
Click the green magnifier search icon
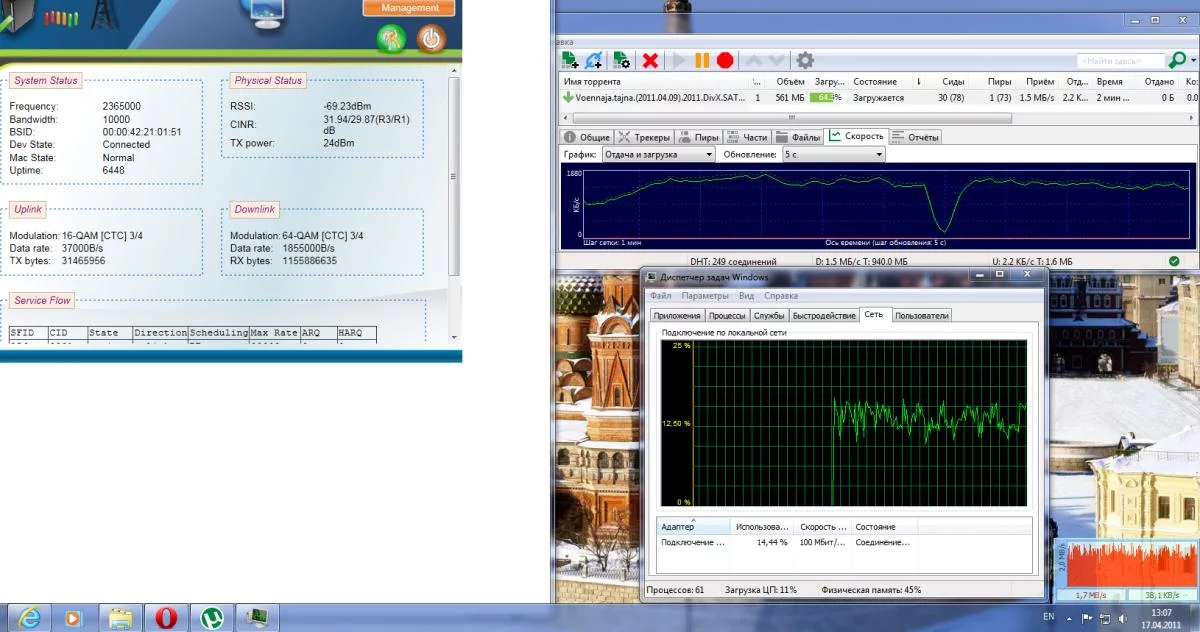[x=1176, y=61]
